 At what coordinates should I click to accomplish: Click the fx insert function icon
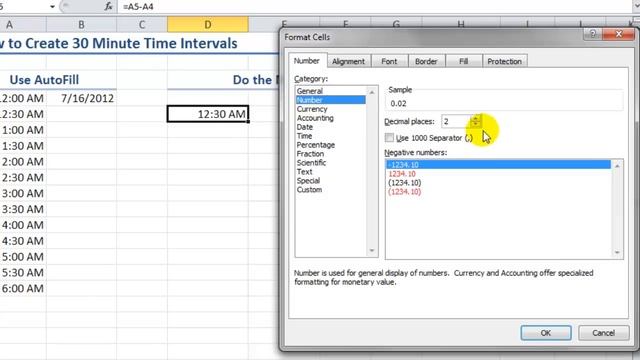108,7
